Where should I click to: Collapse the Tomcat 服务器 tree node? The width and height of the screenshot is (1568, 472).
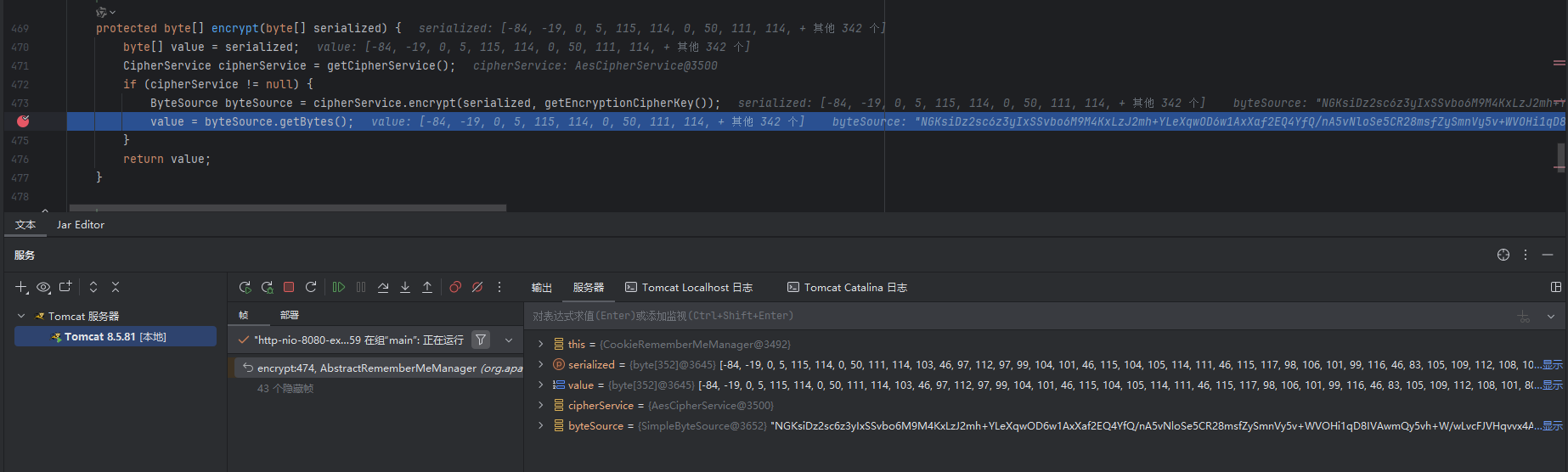[x=21, y=316]
